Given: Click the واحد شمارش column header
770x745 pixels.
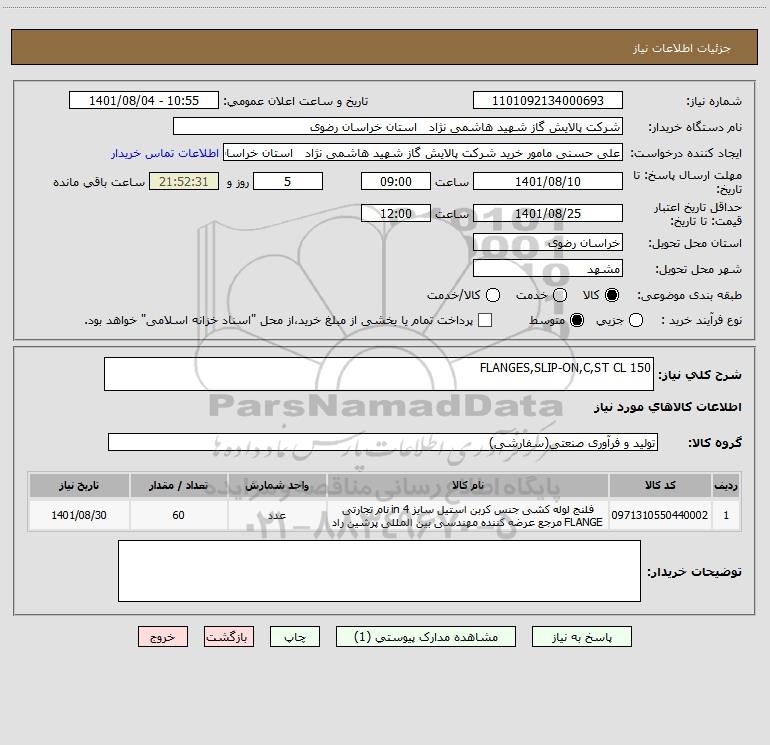Looking at the screenshot, I should [x=277, y=485].
